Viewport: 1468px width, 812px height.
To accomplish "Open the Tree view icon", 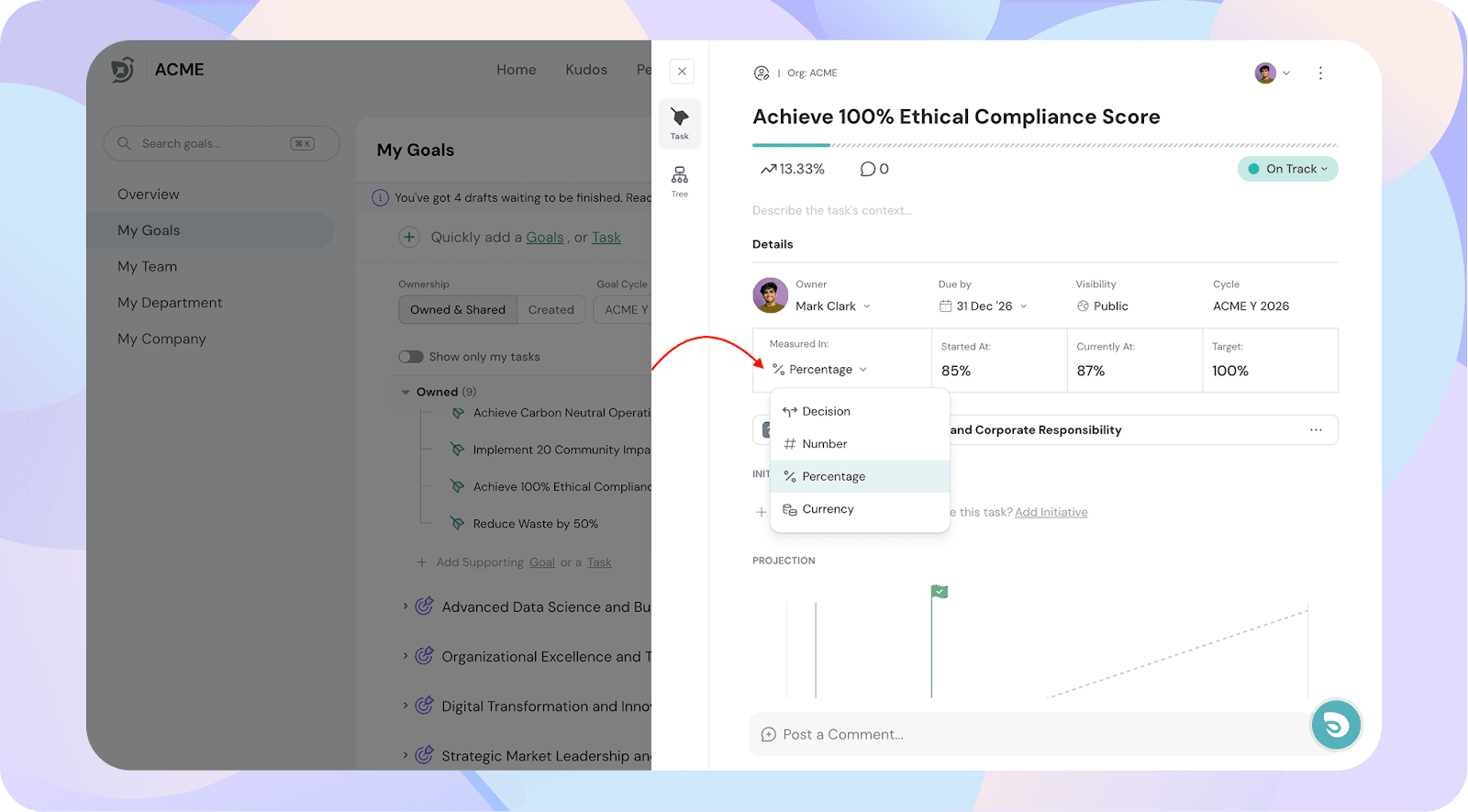I will point(679,181).
